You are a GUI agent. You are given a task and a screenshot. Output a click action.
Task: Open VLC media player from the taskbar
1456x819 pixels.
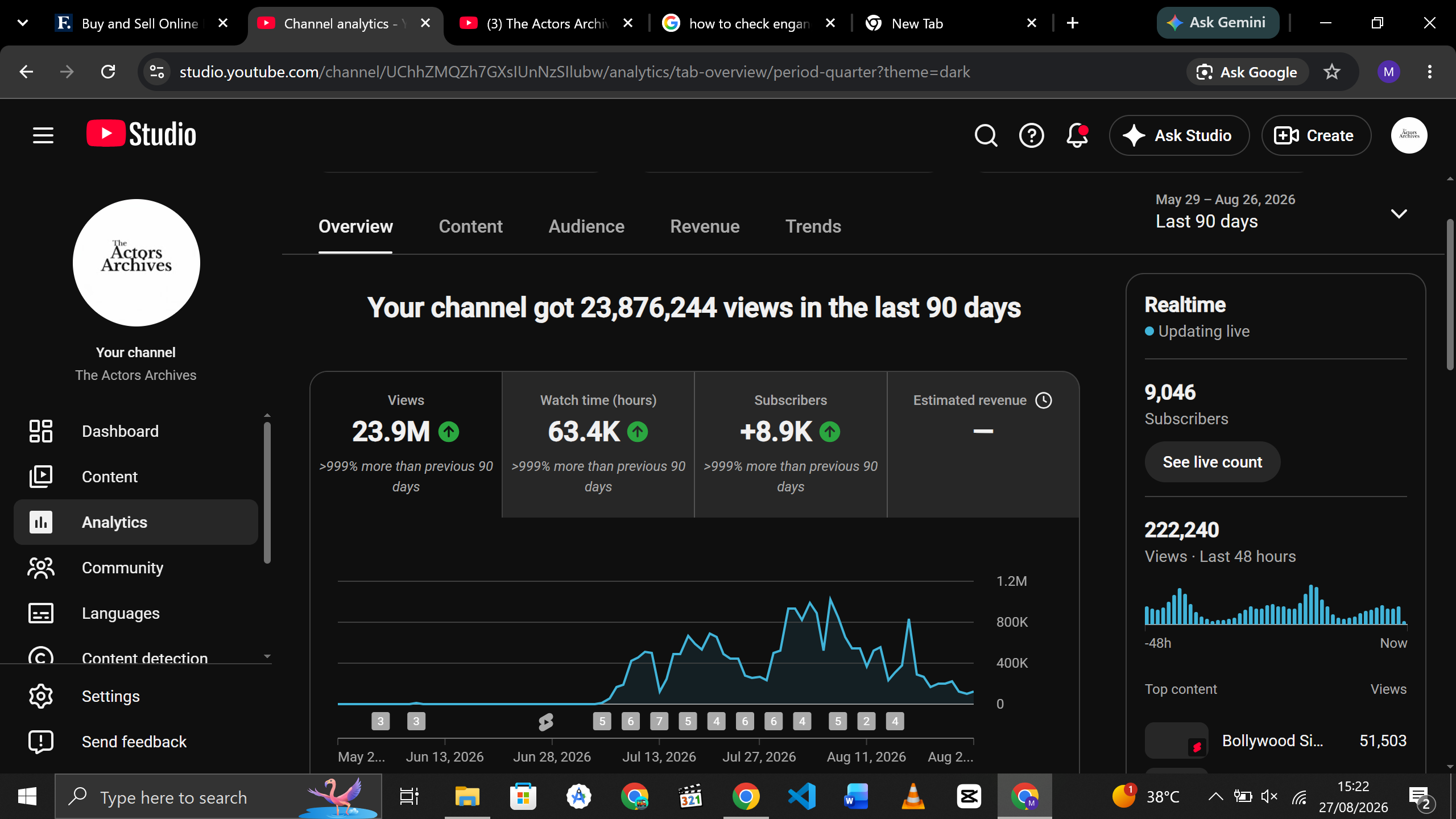pos(913,796)
